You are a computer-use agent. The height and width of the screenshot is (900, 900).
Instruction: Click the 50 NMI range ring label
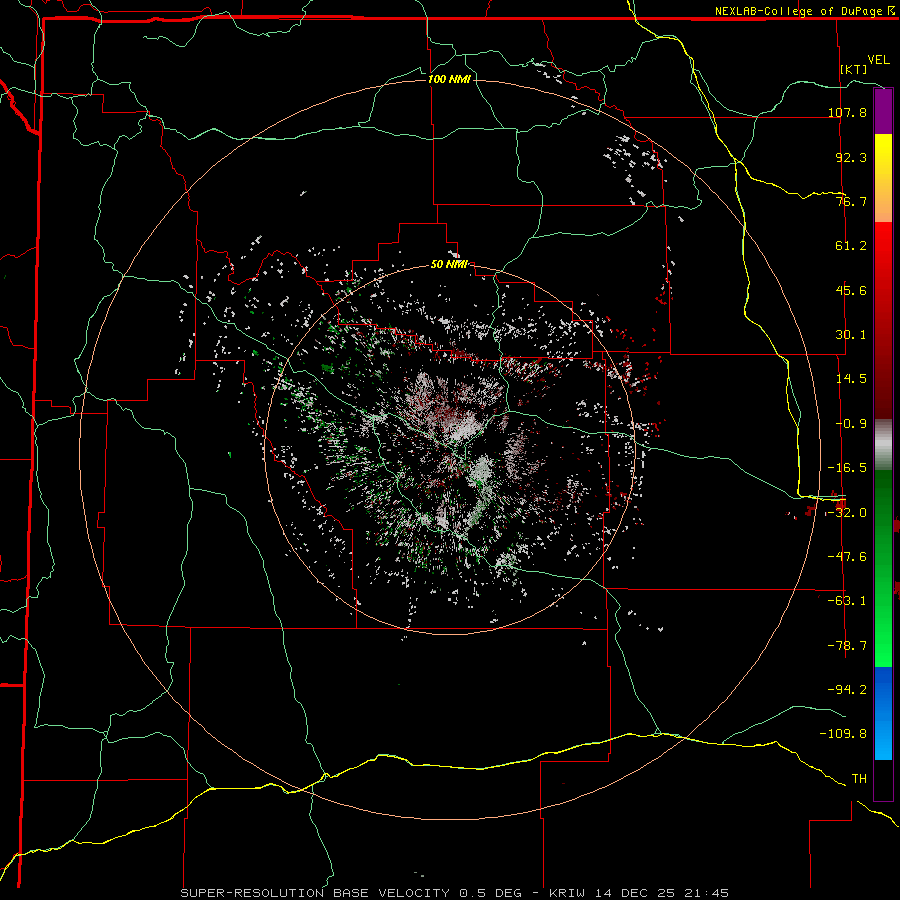[x=449, y=265]
